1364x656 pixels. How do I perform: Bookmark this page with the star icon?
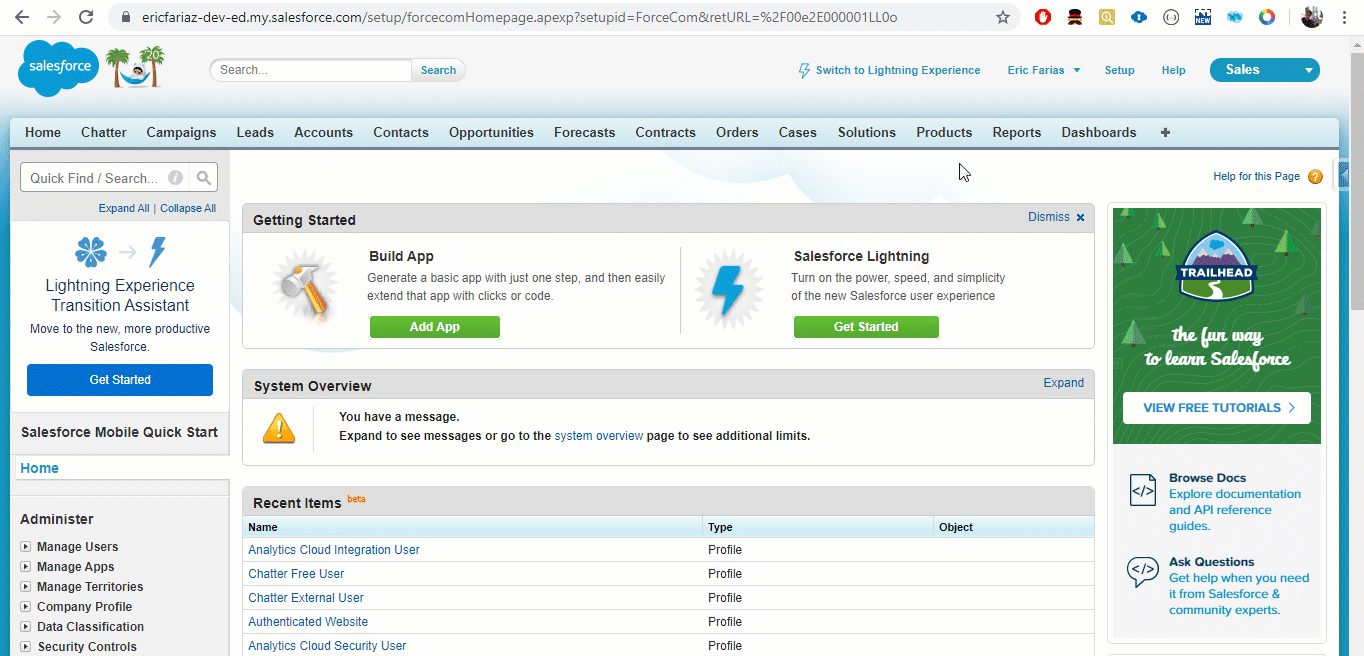pyautogui.click(x=1003, y=17)
